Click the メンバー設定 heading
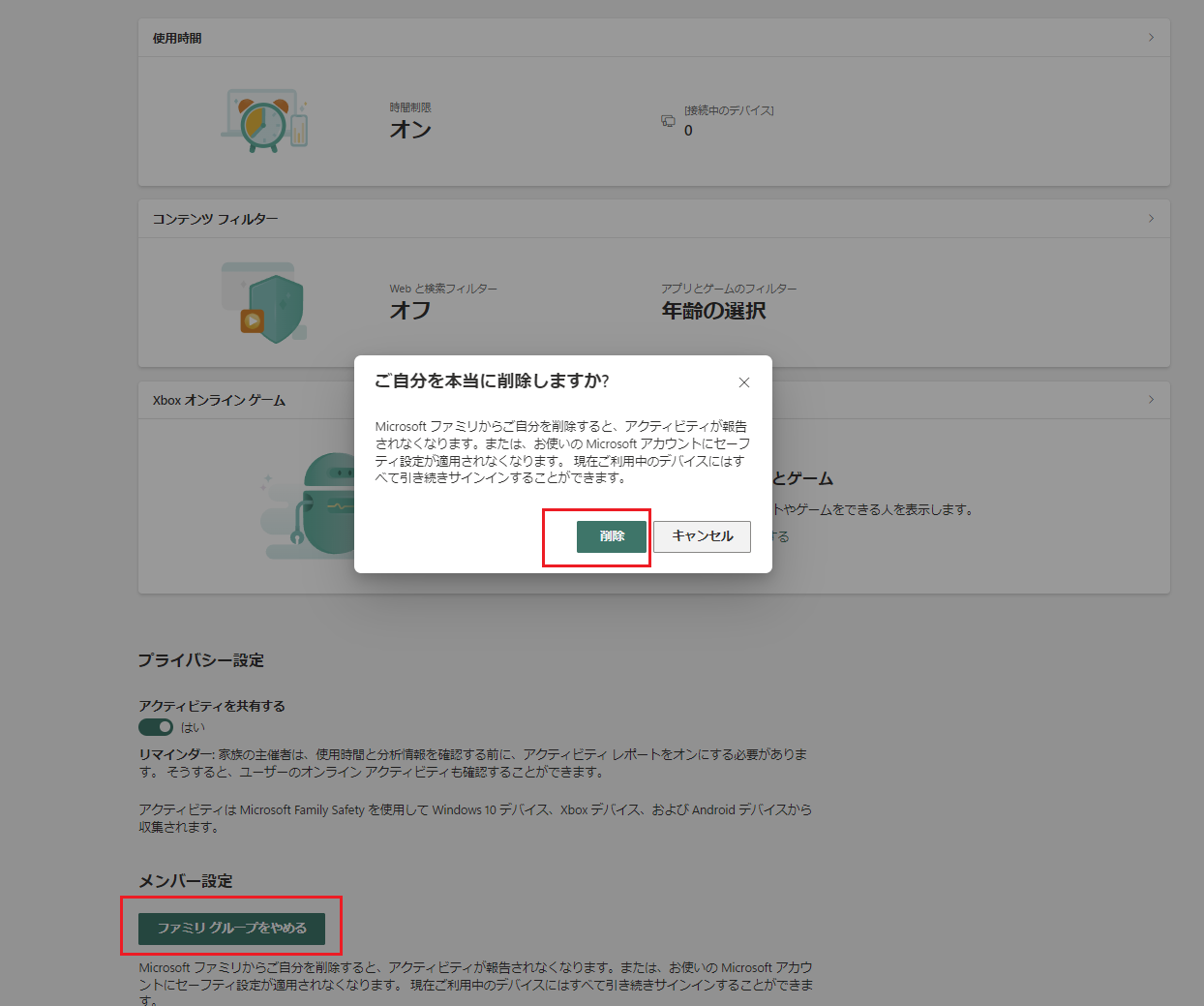 point(186,881)
